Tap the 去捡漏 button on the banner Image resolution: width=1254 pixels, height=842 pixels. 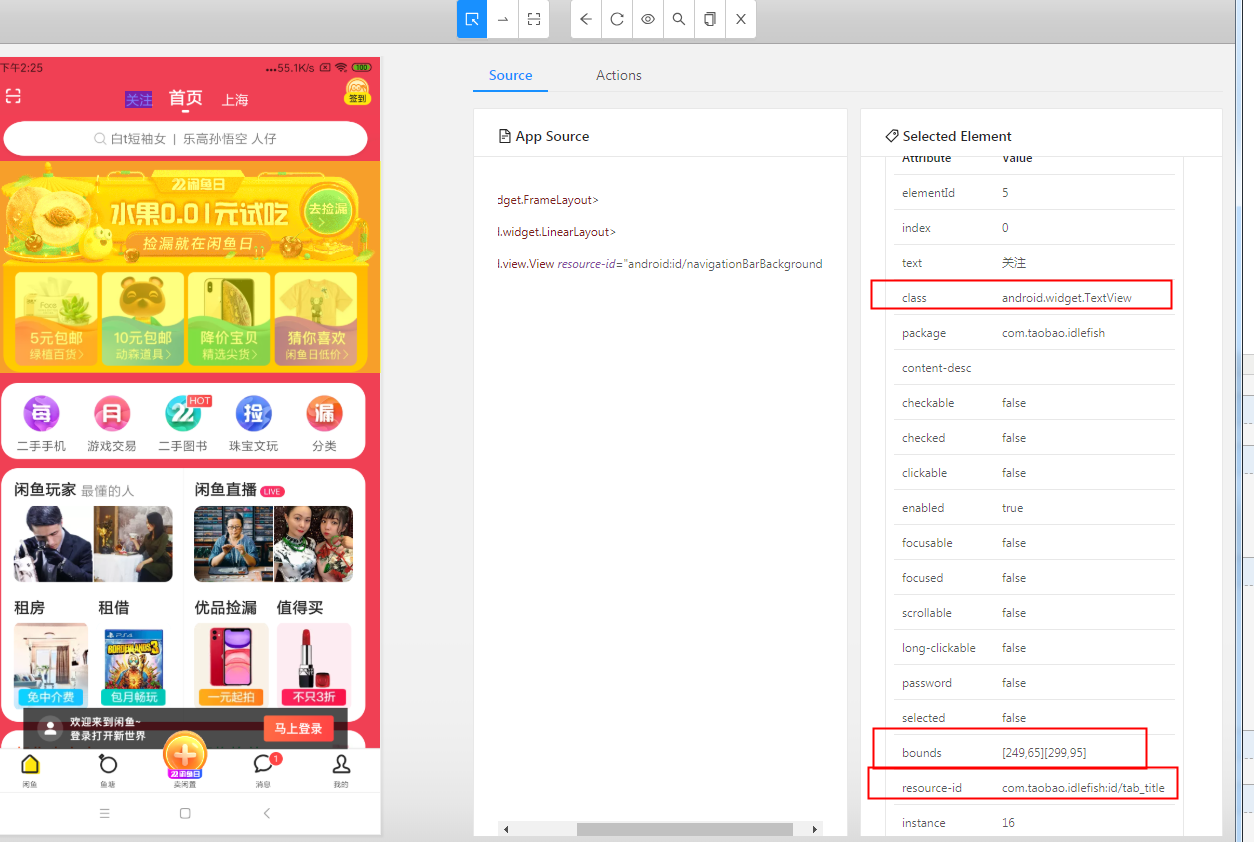pyautogui.click(x=328, y=209)
